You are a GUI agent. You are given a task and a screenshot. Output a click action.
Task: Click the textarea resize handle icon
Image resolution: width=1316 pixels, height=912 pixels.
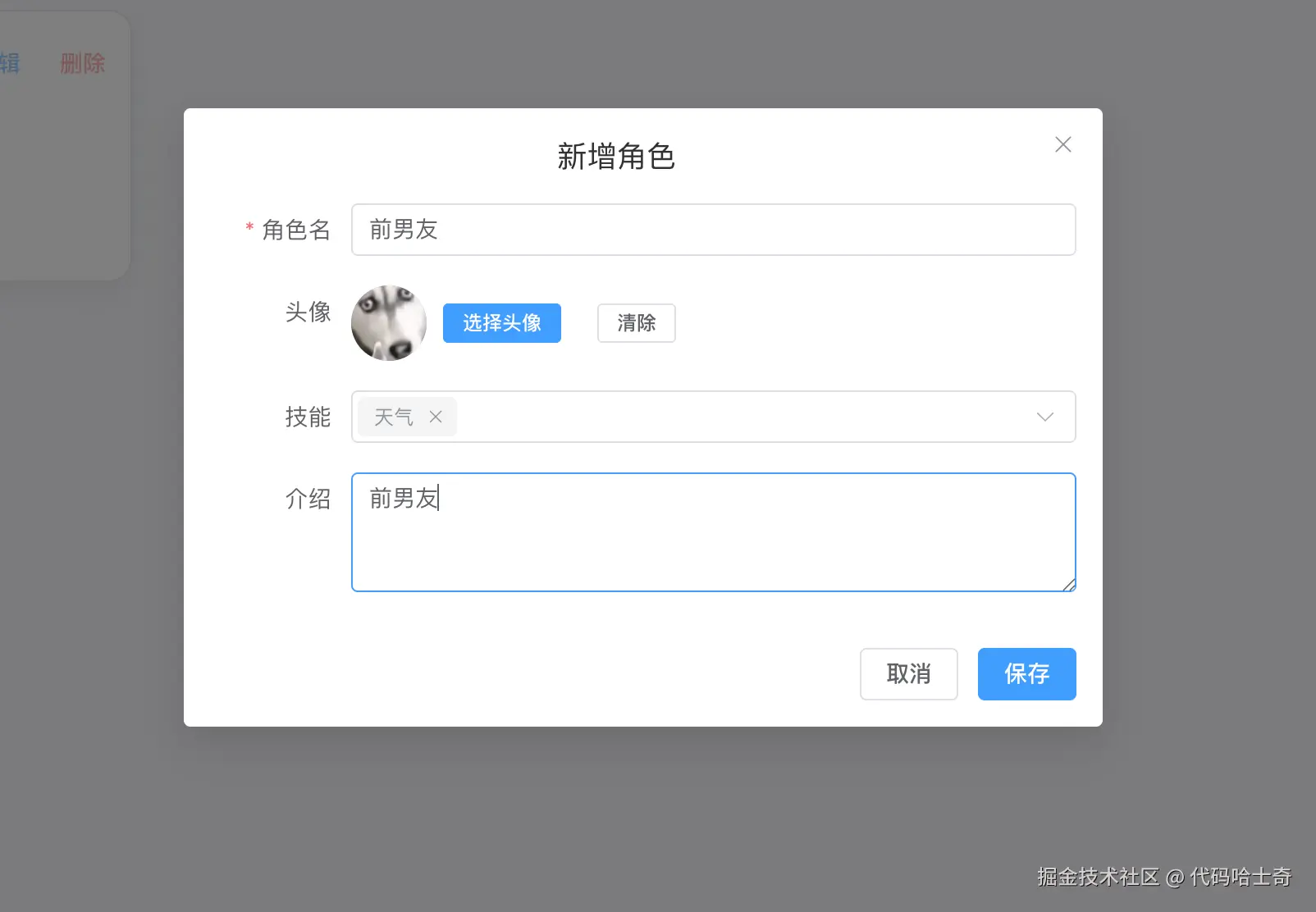coord(1069,585)
